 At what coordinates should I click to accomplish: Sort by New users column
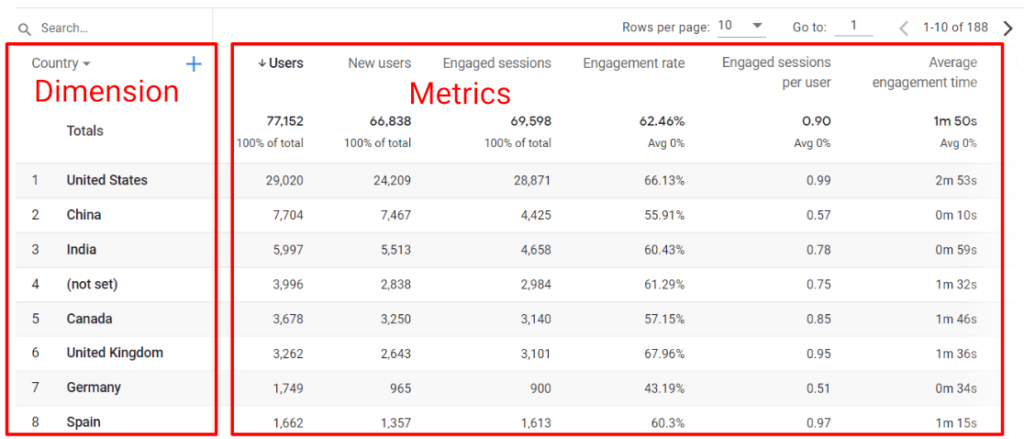(x=379, y=63)
